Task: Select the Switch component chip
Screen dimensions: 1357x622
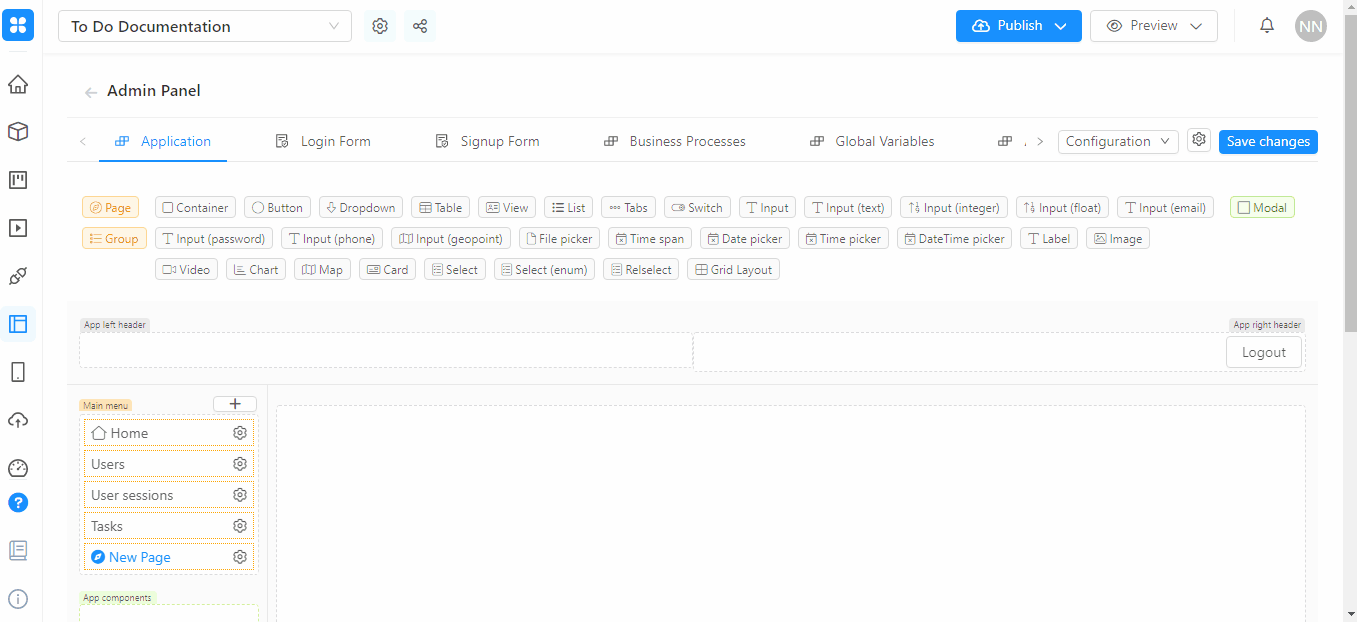Action: 697,208
